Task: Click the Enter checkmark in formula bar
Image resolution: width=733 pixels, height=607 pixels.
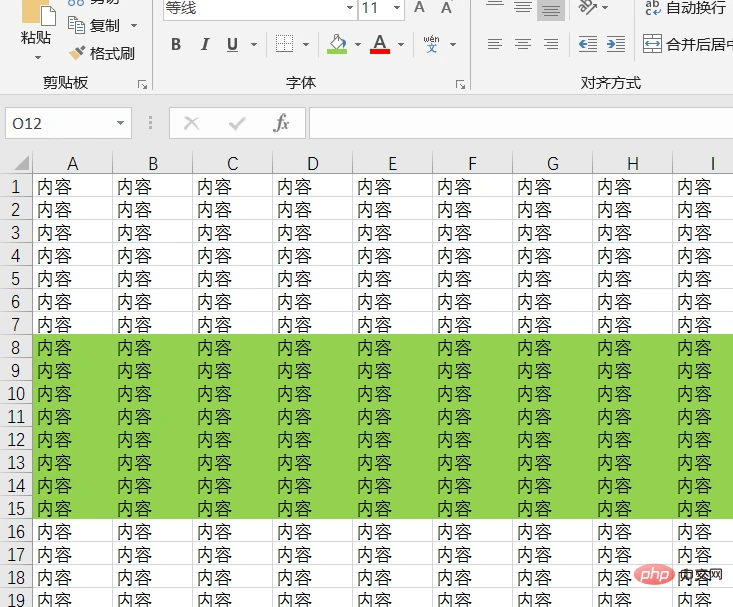Action: (x=237, y=123)
